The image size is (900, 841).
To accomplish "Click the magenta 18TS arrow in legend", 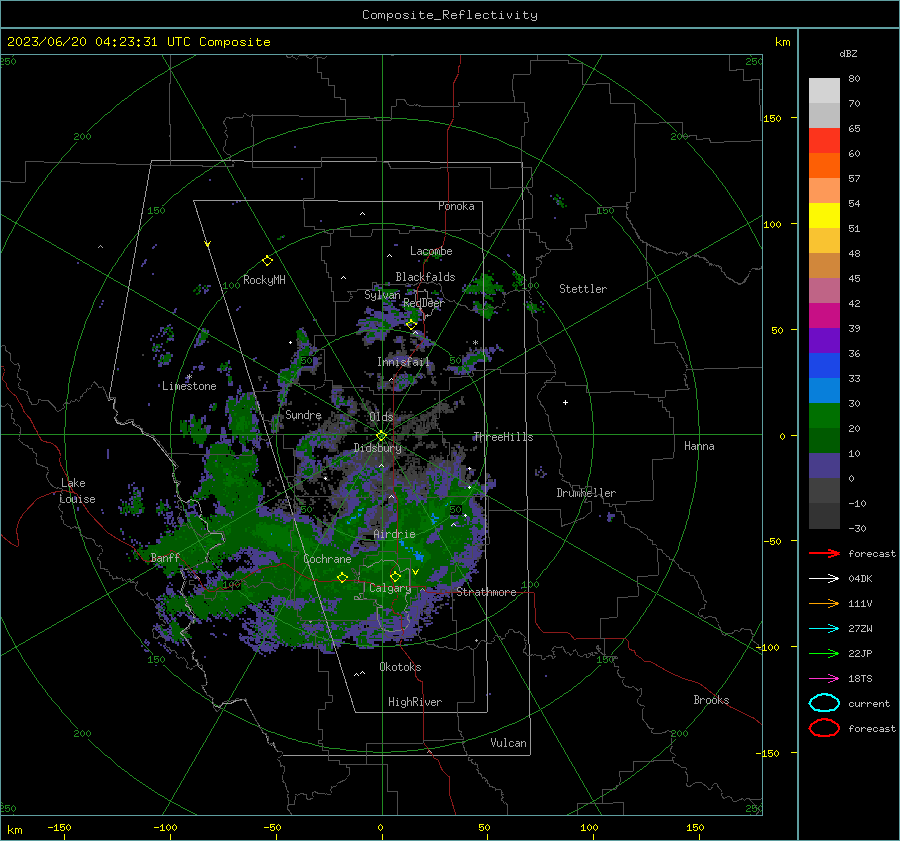I will click(824, 679).
